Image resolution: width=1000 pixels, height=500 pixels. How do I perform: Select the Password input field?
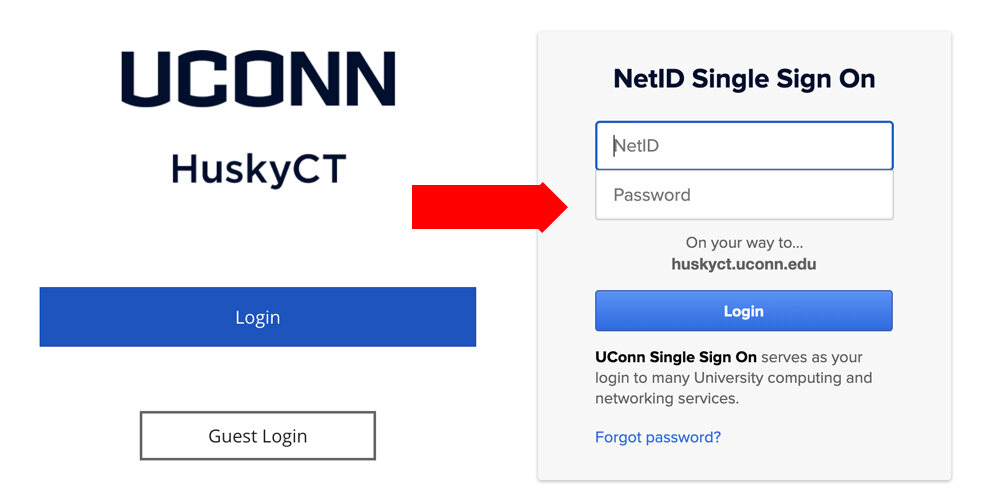[744, 195]
